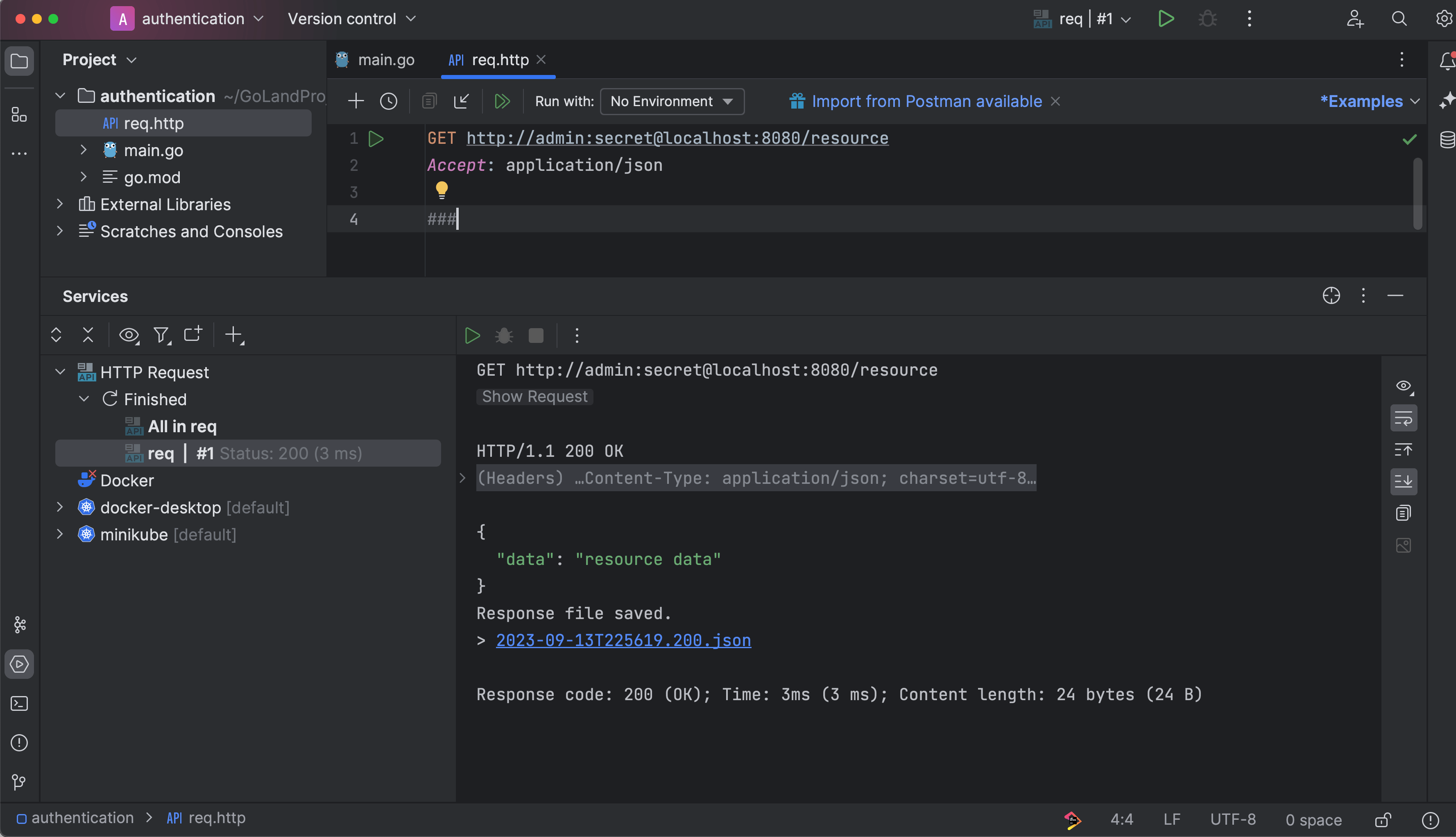Open request history clock icon
Screen dimensions: 1456x837
(x=388, y=102)
